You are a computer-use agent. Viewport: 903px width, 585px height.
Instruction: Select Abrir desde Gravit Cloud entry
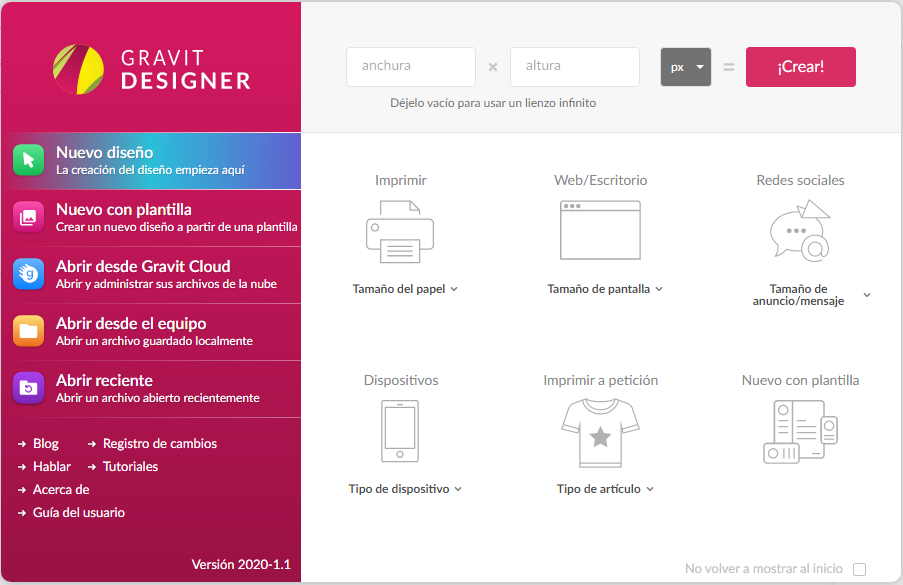coord(151,275)
